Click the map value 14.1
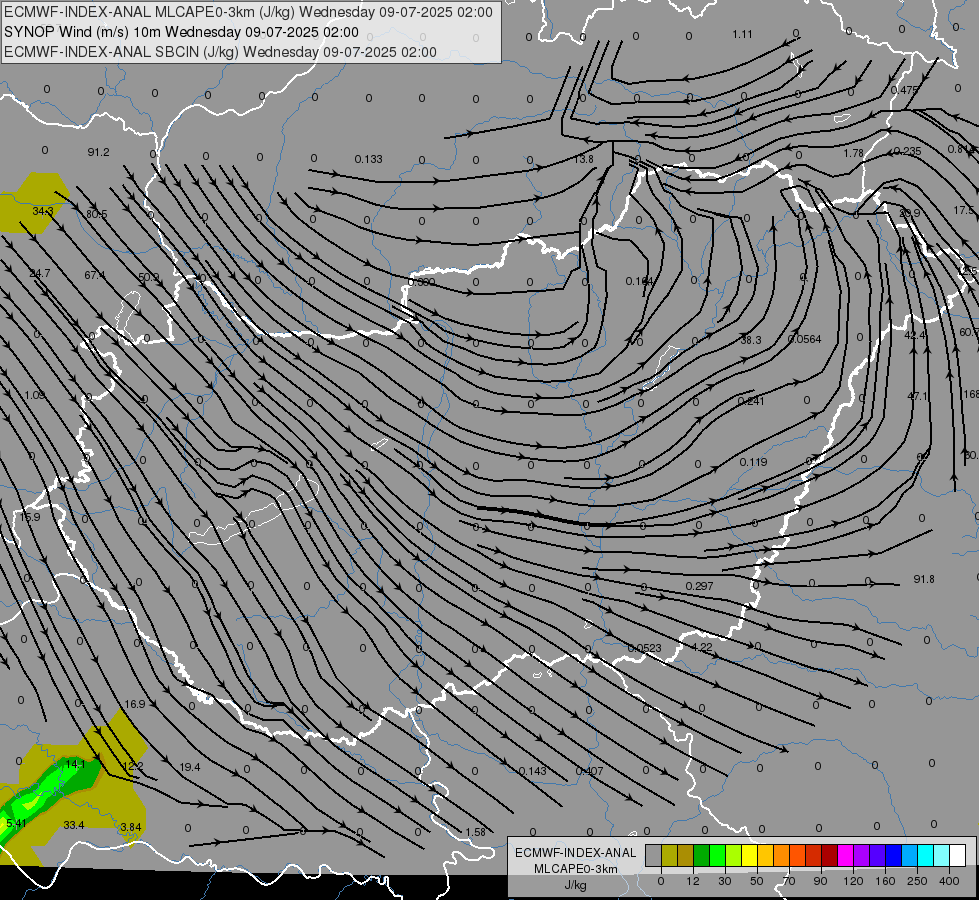This screenshot has height=900, width=979. tap(76, 764)
